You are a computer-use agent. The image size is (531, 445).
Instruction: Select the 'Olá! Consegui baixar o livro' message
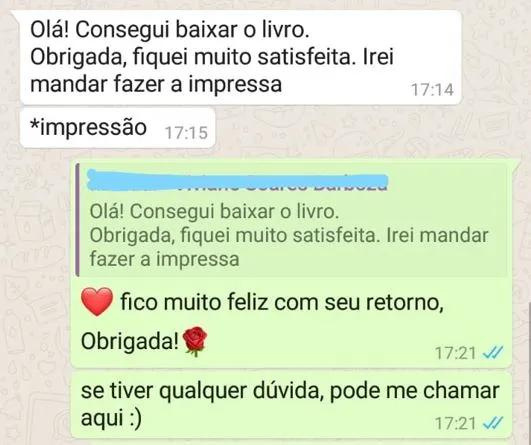point(241,57)
